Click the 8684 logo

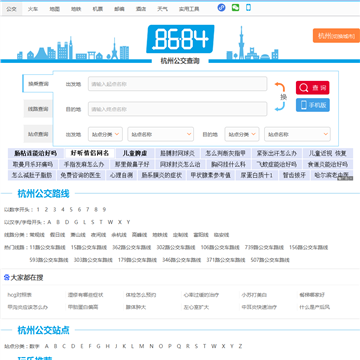pyautogui.click(x=180, y=39)
